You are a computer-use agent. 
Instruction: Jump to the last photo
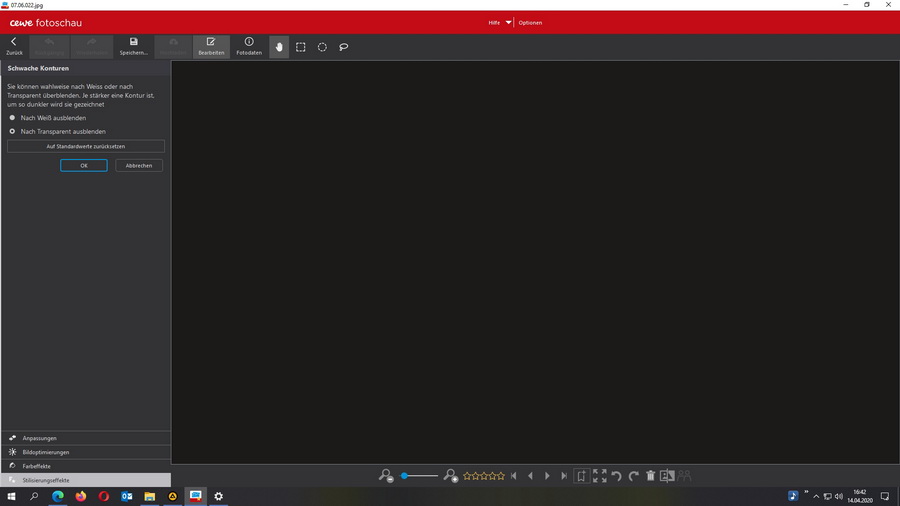[x=564, y=476]
